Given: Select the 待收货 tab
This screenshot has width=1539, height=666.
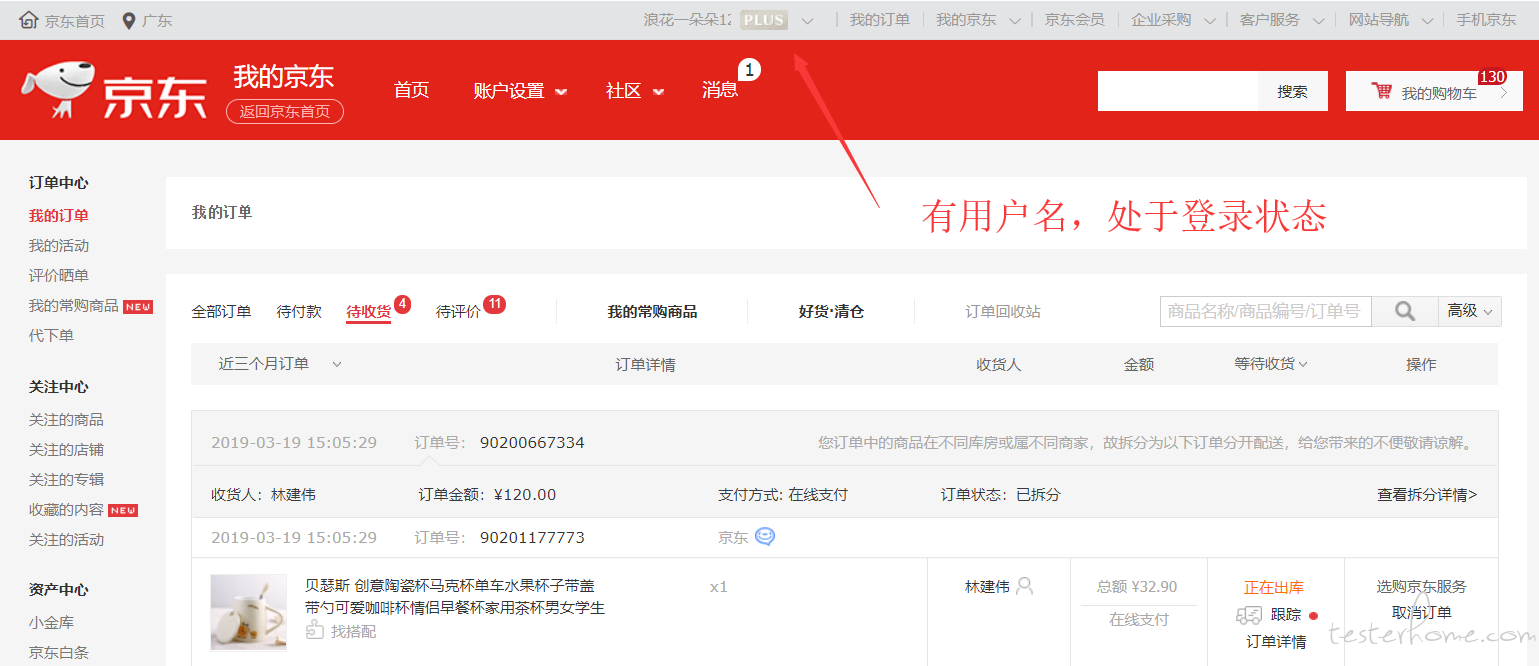Looking at the screenshot, I should [368, 312].
